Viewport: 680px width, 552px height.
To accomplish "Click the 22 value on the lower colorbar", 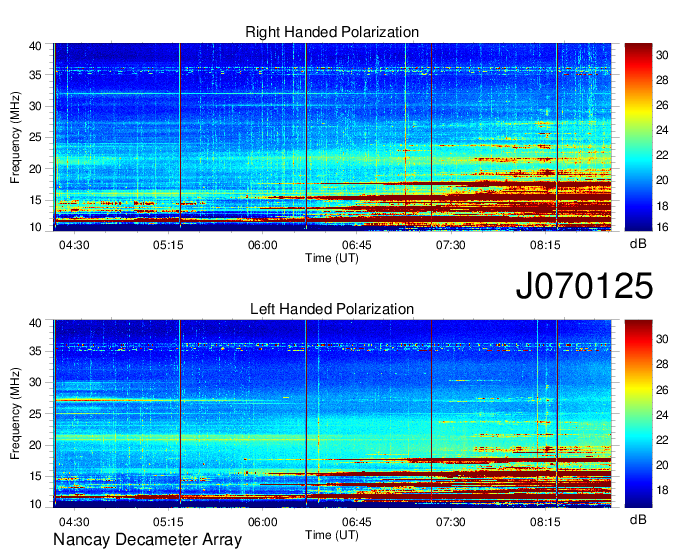I will (662, 440).
